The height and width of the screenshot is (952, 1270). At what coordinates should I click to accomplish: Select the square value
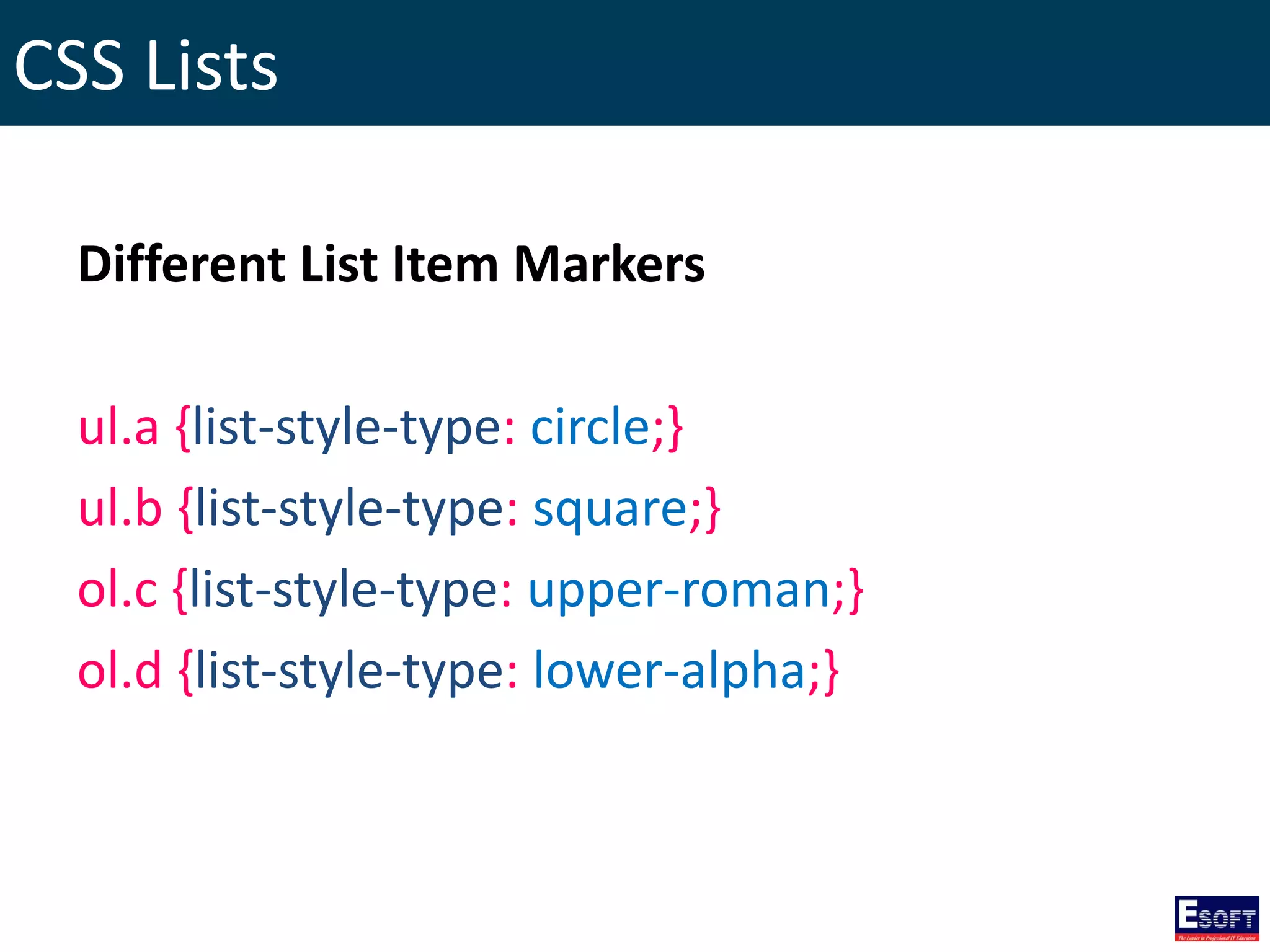click(610, 509)
